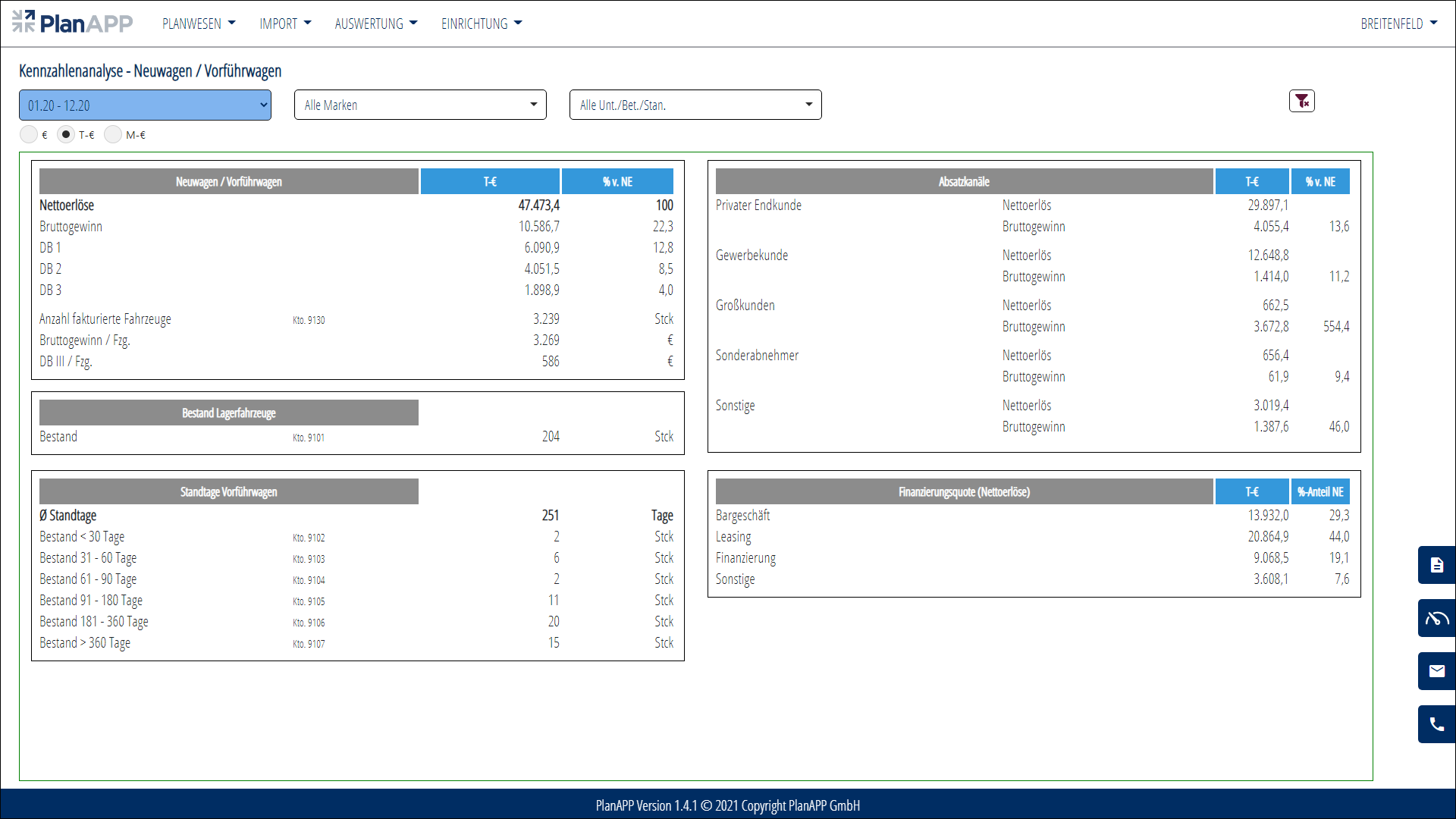The width and height of the screenshot is (1456, 819).
Task: Click the phone icon on right sidebar
Action: pos(1436,724)
